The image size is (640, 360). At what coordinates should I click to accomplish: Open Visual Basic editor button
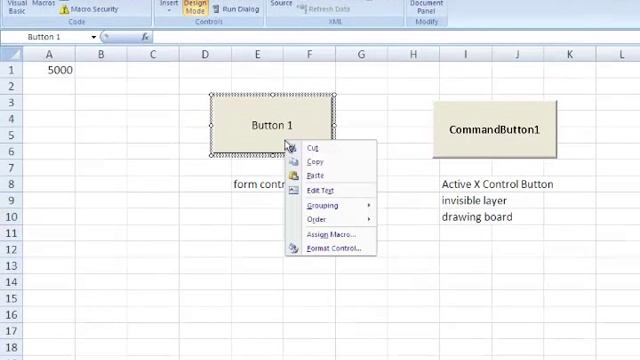[x=17, y=7]
